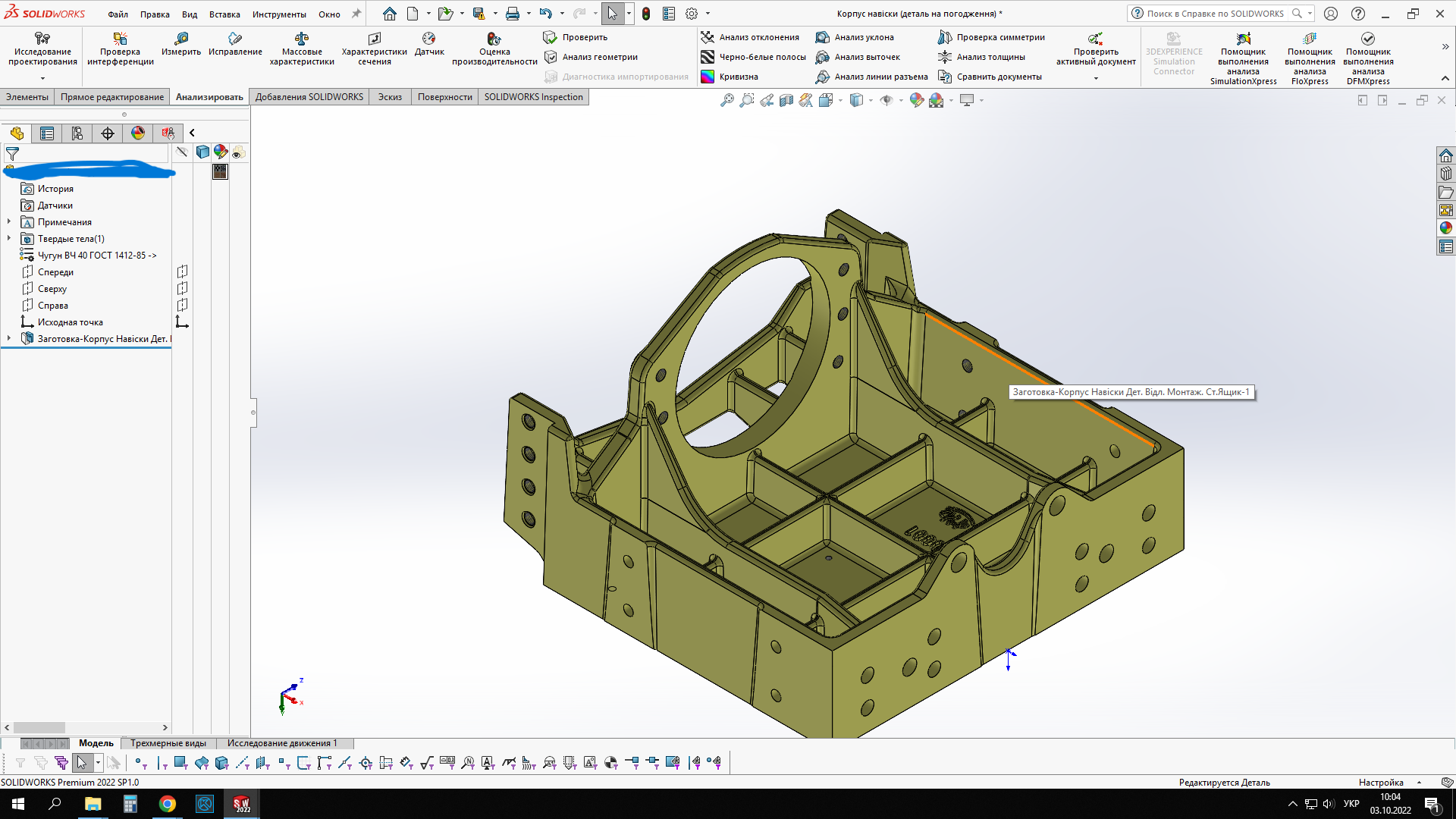Expand the Заготовка-Корпус Навіски feature
The height and width of the screenshot is (819, 1456).
[9, 339]
